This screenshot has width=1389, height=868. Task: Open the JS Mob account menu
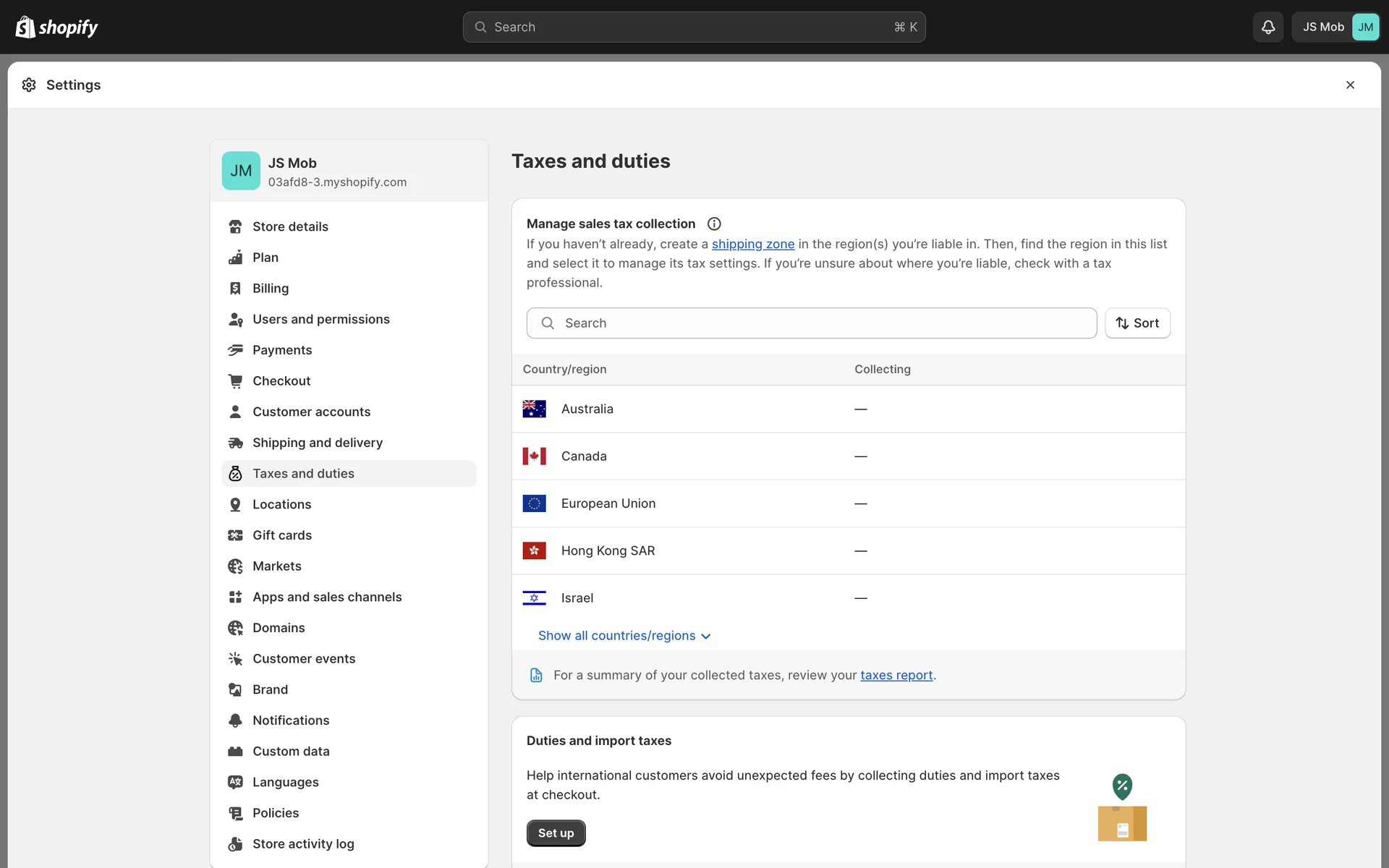(x=1335, y=27)
